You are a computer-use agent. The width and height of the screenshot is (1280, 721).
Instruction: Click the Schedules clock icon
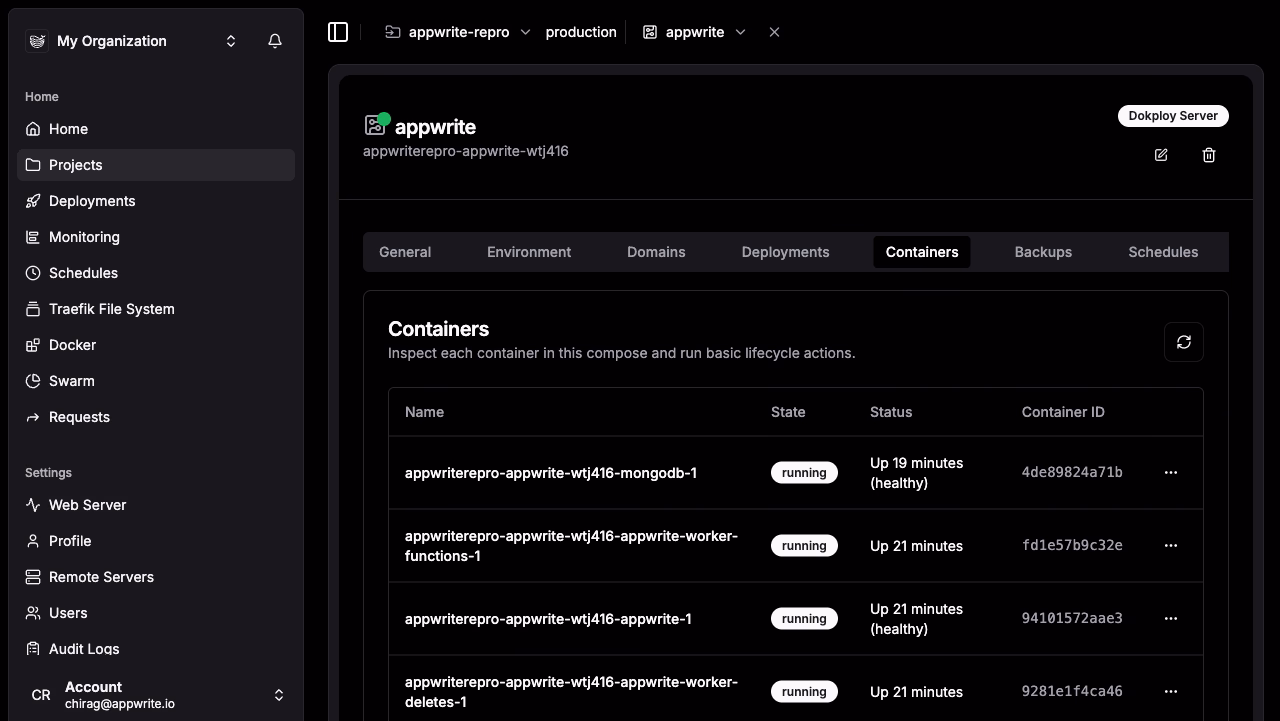point(33,273)
